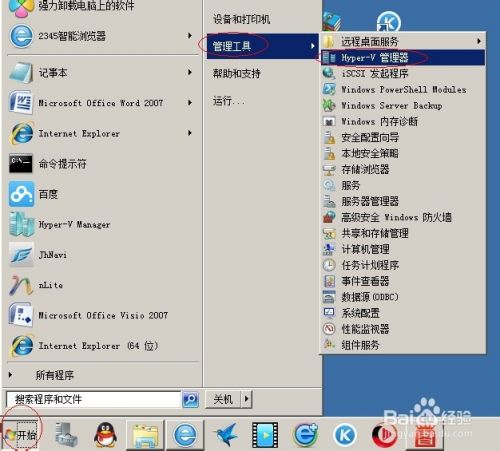
Task: Open Windows PowerShell Modules
Action: (403, 89)
